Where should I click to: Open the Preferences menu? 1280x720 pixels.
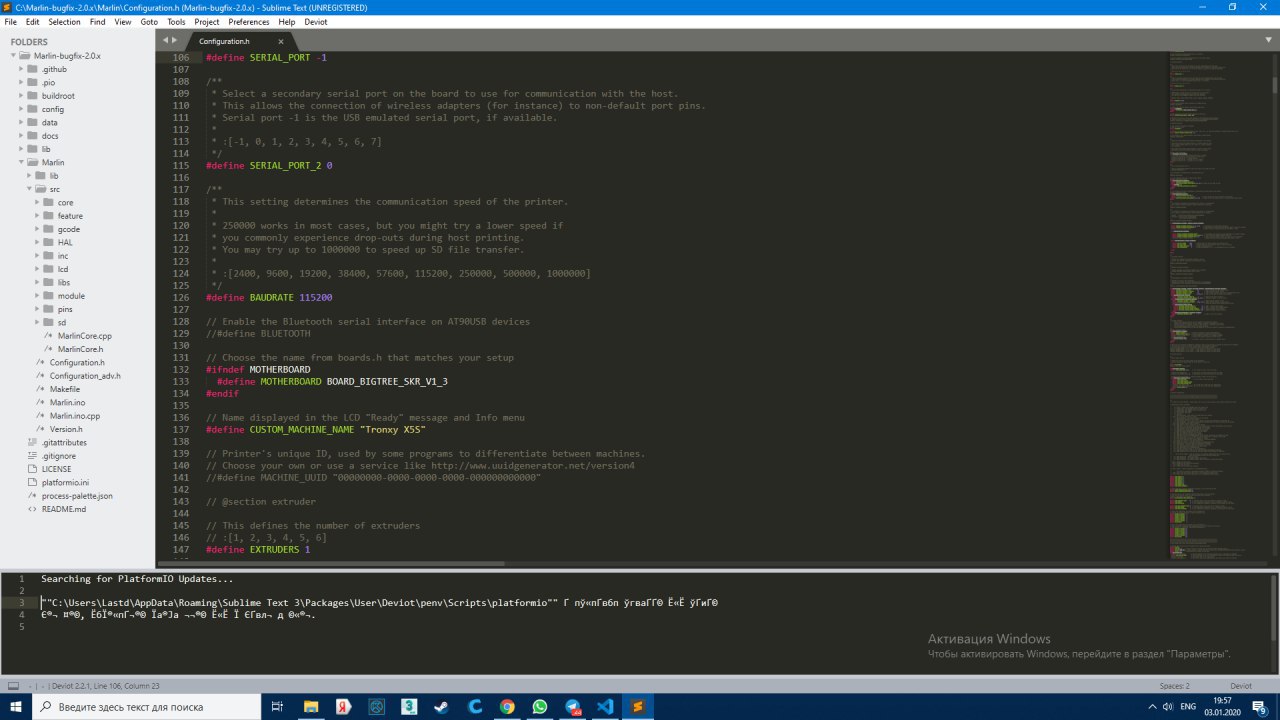(x=249, y=21)
